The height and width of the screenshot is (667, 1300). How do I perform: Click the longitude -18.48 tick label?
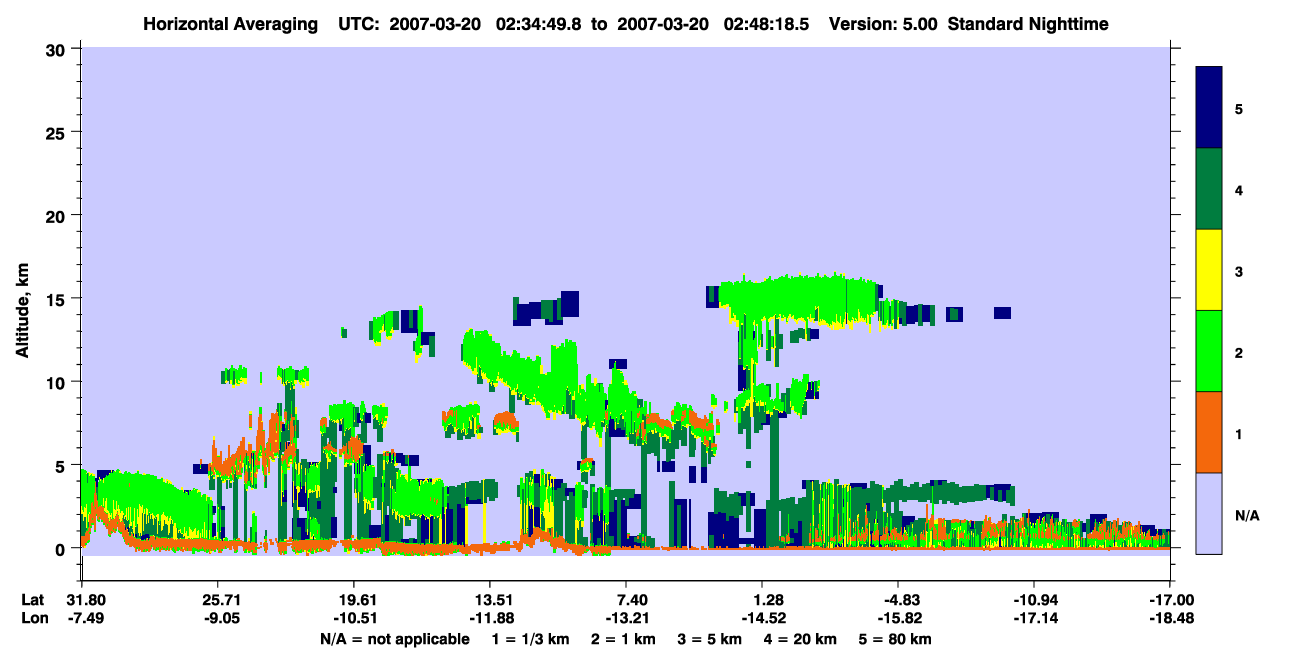(x=1170, y=618)
